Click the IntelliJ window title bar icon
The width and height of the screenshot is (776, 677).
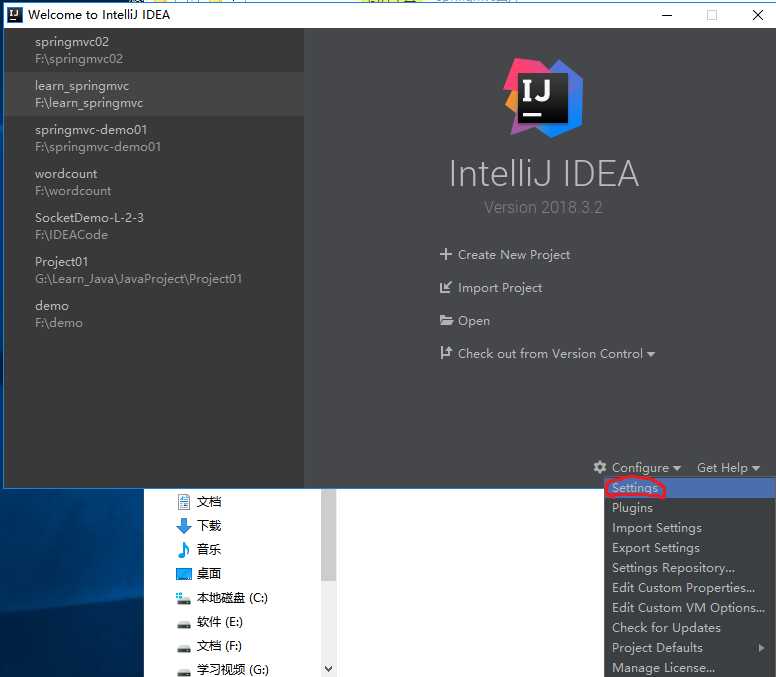pos(14,15)
